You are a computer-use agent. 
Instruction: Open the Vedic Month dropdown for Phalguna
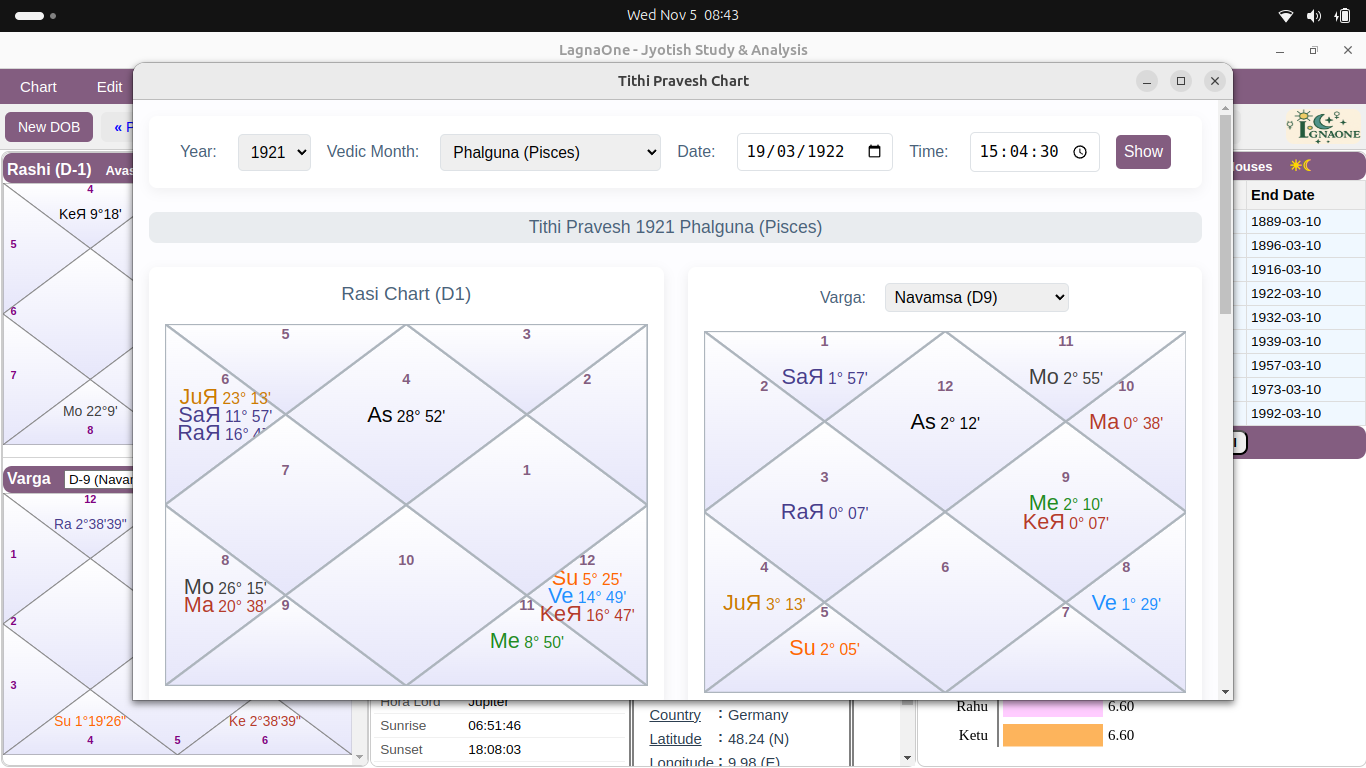[x=550, y=151]
